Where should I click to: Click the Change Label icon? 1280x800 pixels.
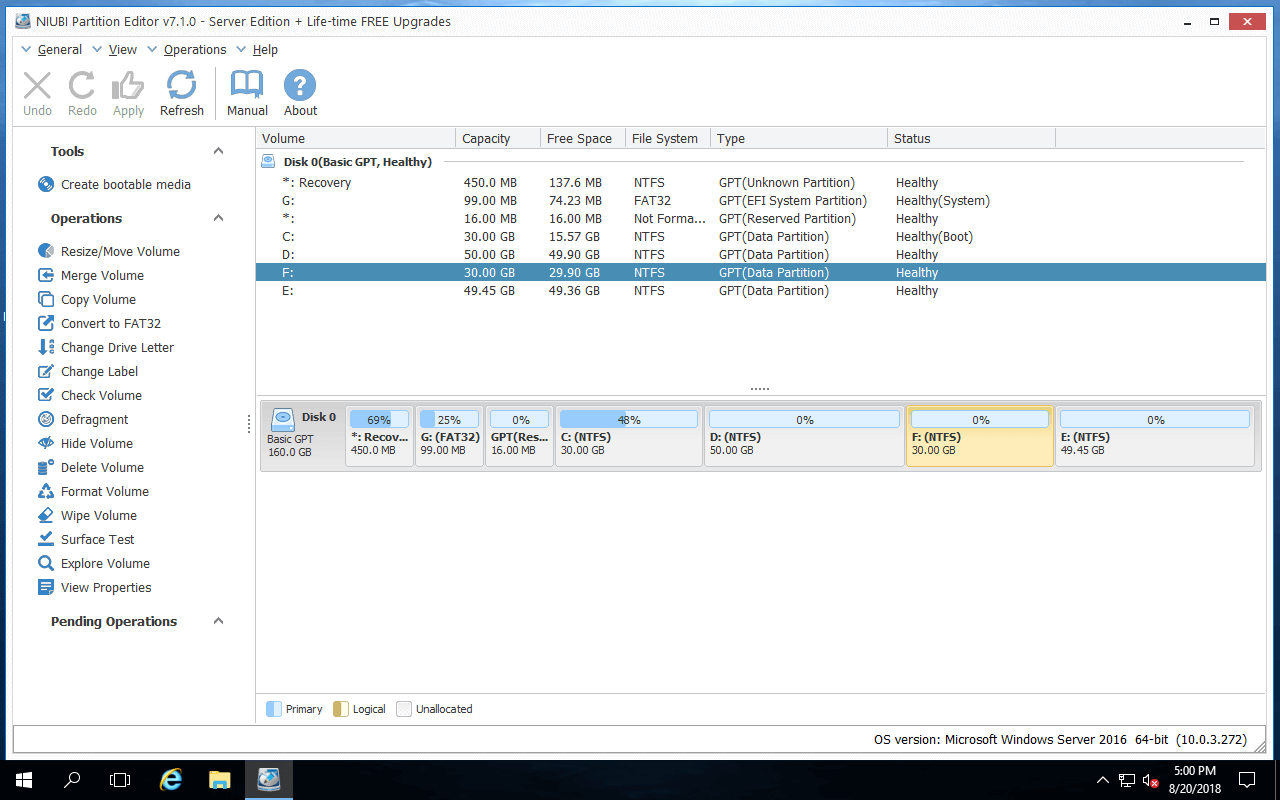(x=46, y=371)
